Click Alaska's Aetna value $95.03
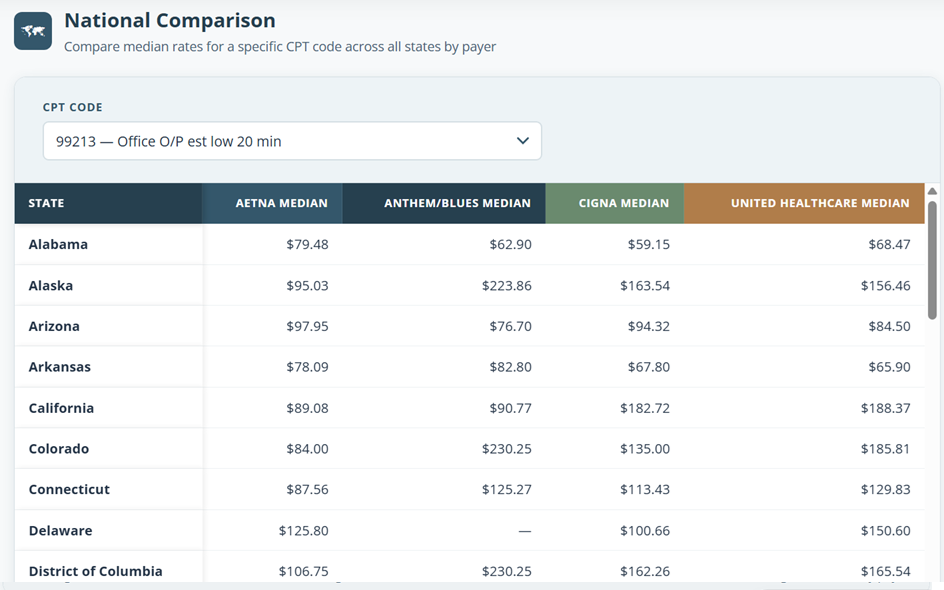The height and width of the screenshot is (590, 944). pyautogui.click(x=307, y=285)
